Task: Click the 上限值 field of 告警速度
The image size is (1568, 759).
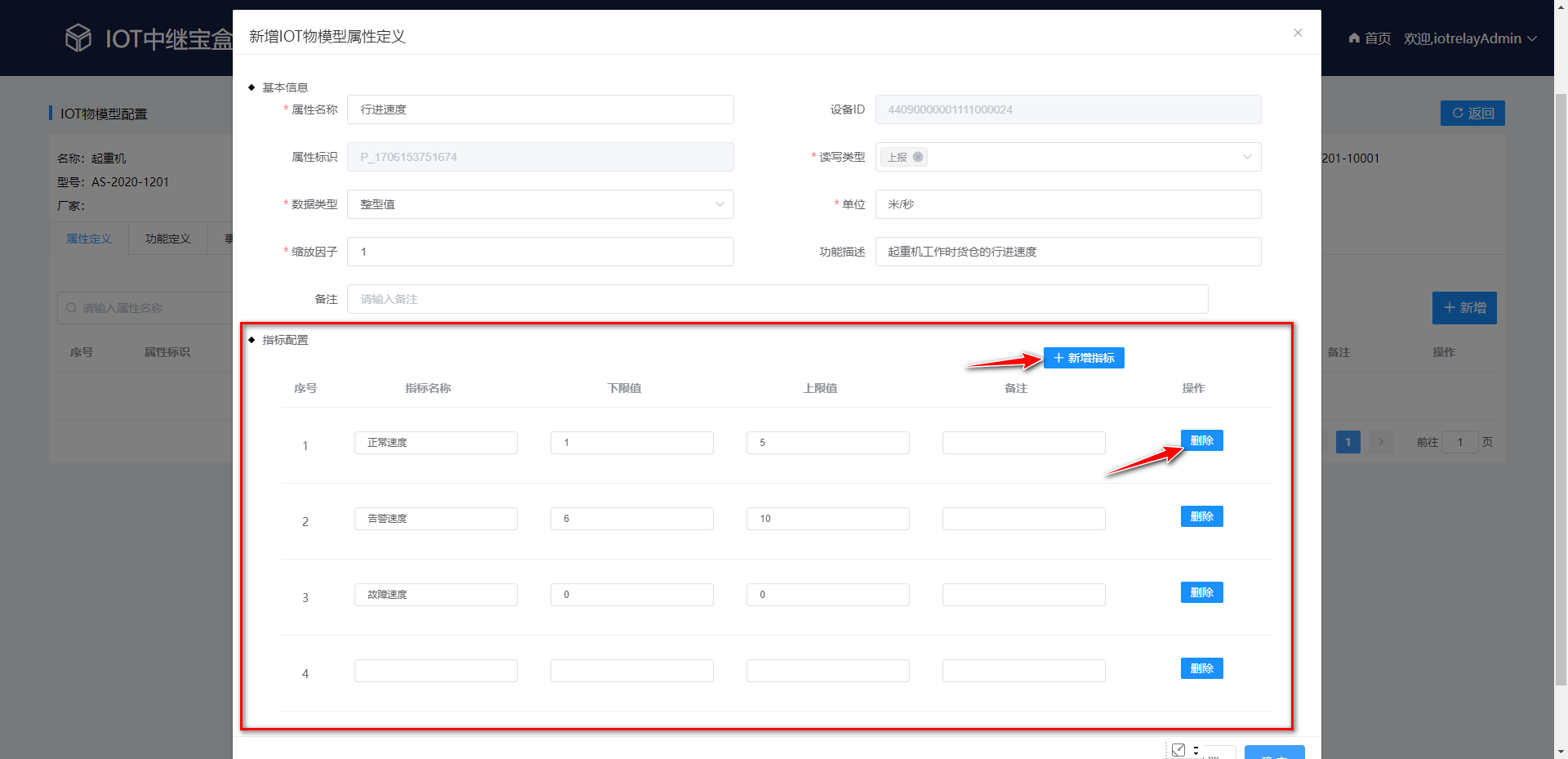Action: click(x=827, y=519)
